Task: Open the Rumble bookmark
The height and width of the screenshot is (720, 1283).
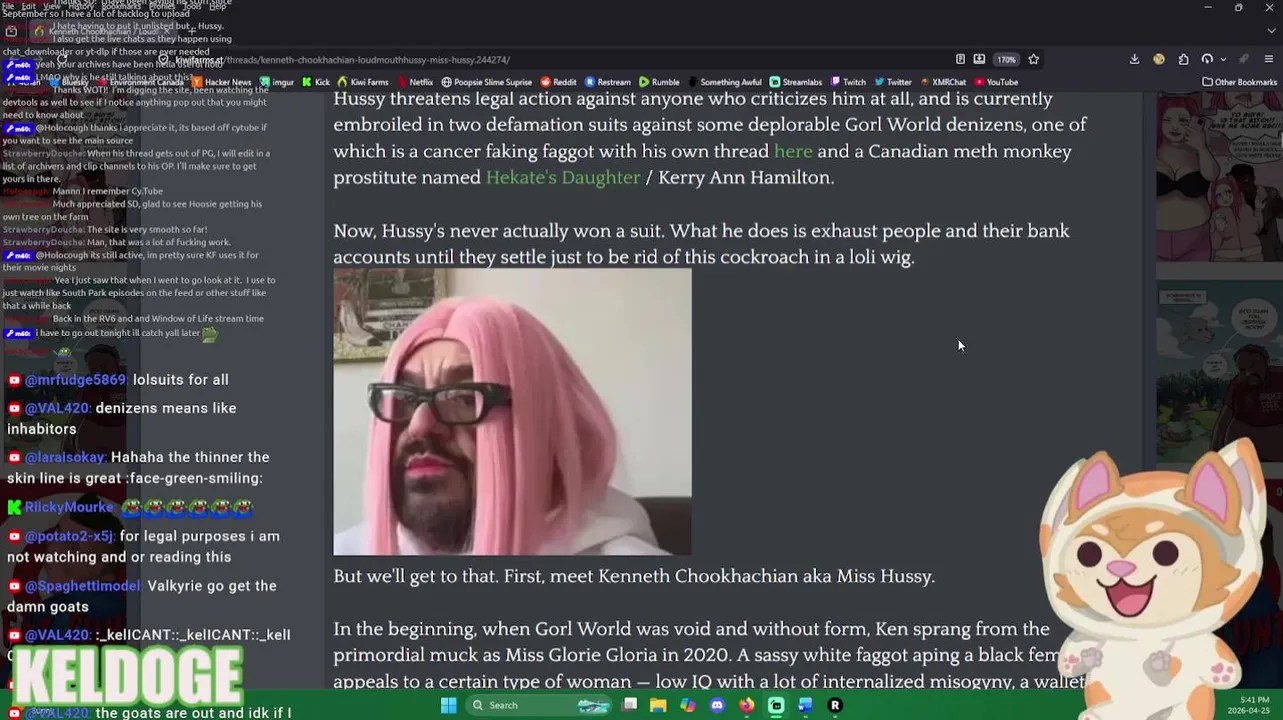Action: (659, 82)
